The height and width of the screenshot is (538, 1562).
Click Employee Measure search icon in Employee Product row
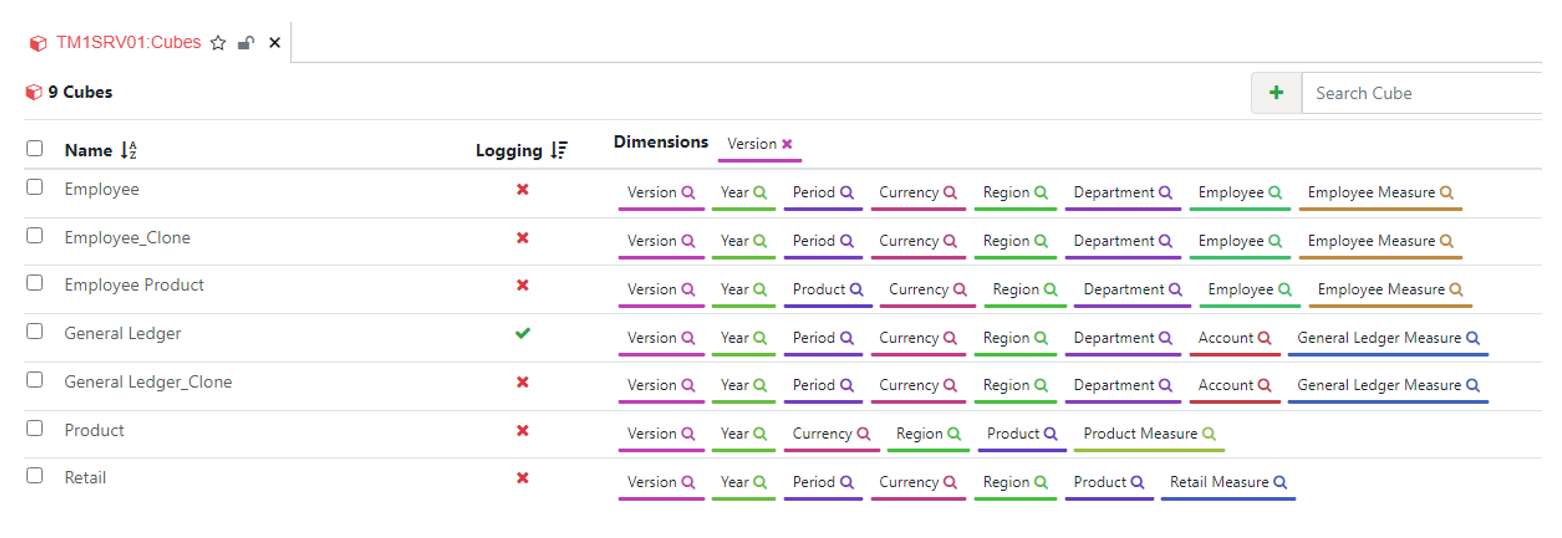coord(1456,289)
